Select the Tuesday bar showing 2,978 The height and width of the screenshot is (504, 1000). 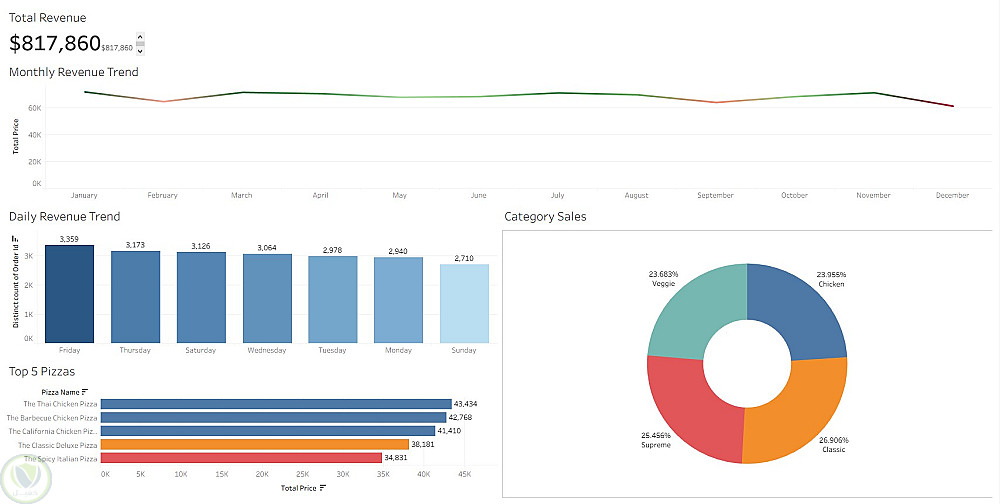click(333, 300)
